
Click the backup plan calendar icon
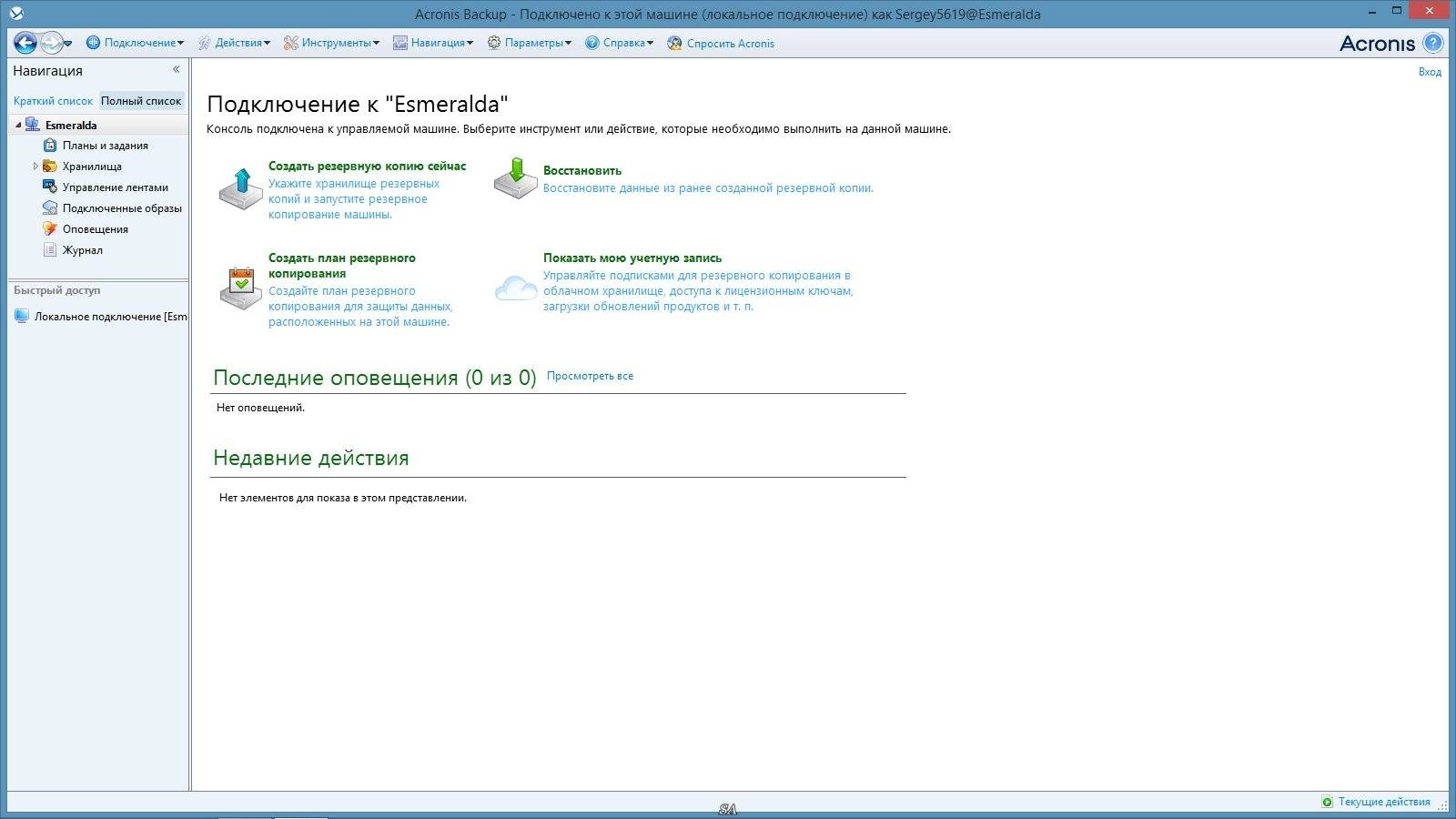coord(241,288)
